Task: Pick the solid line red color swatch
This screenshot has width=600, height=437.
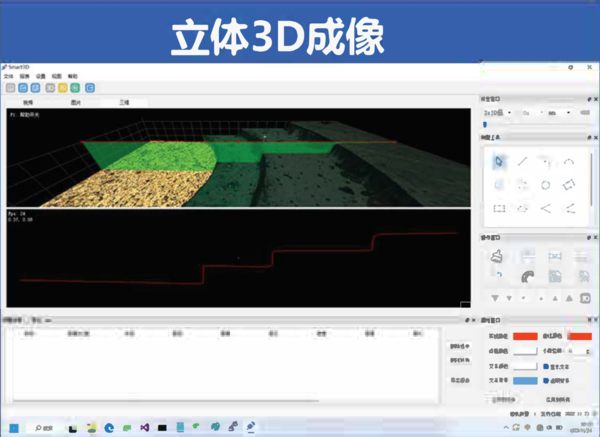Action: click(x=525, y=336)
